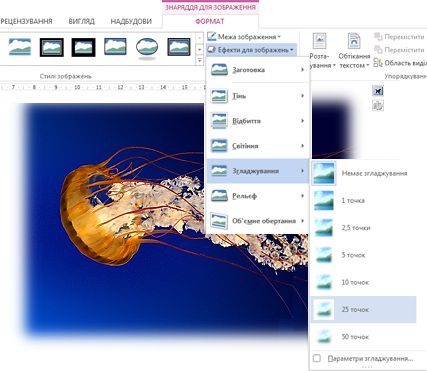Choose the first plain picture style thumbnail

click(20, 47)
